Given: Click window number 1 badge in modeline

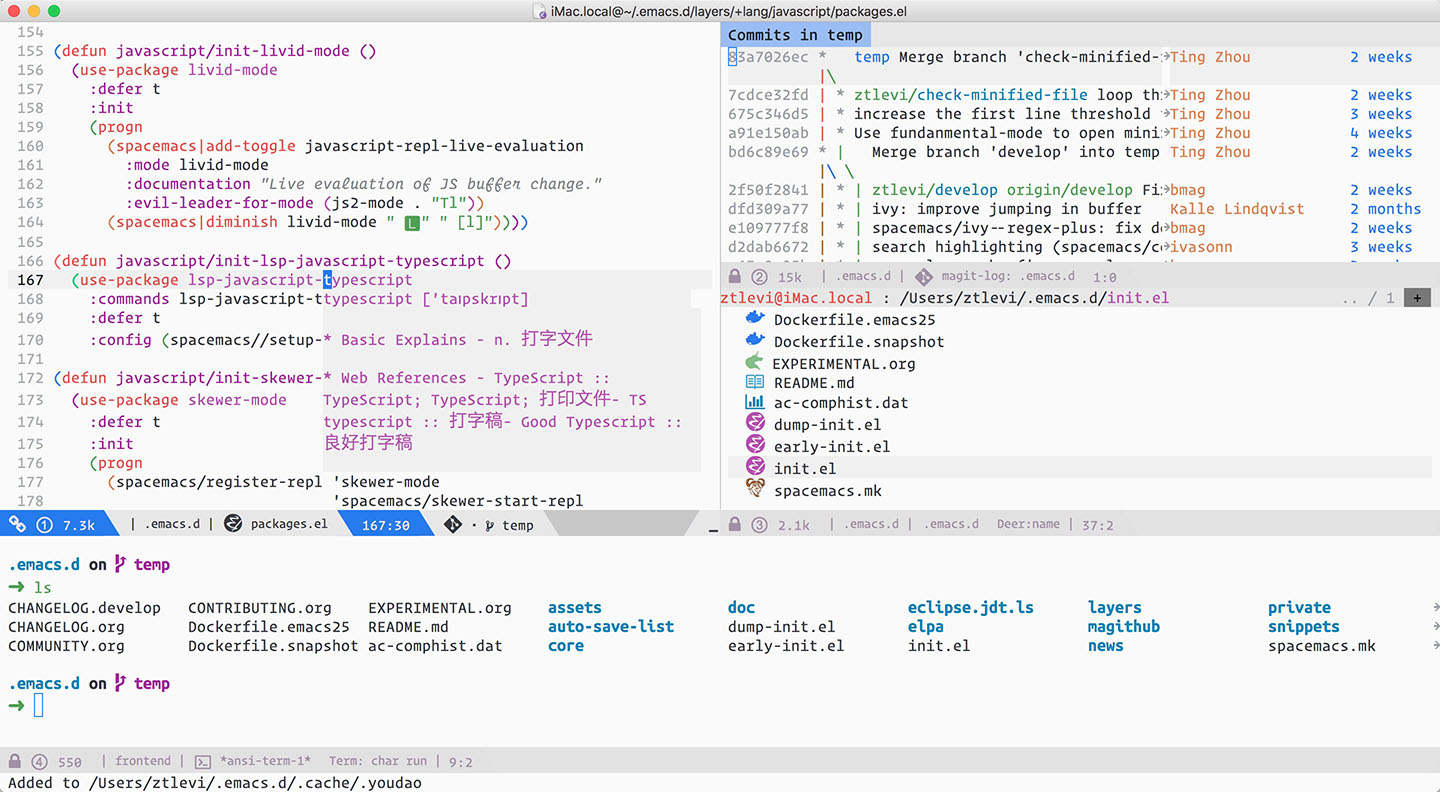Looking at the screenshot, I should click(x=44, y=524).
